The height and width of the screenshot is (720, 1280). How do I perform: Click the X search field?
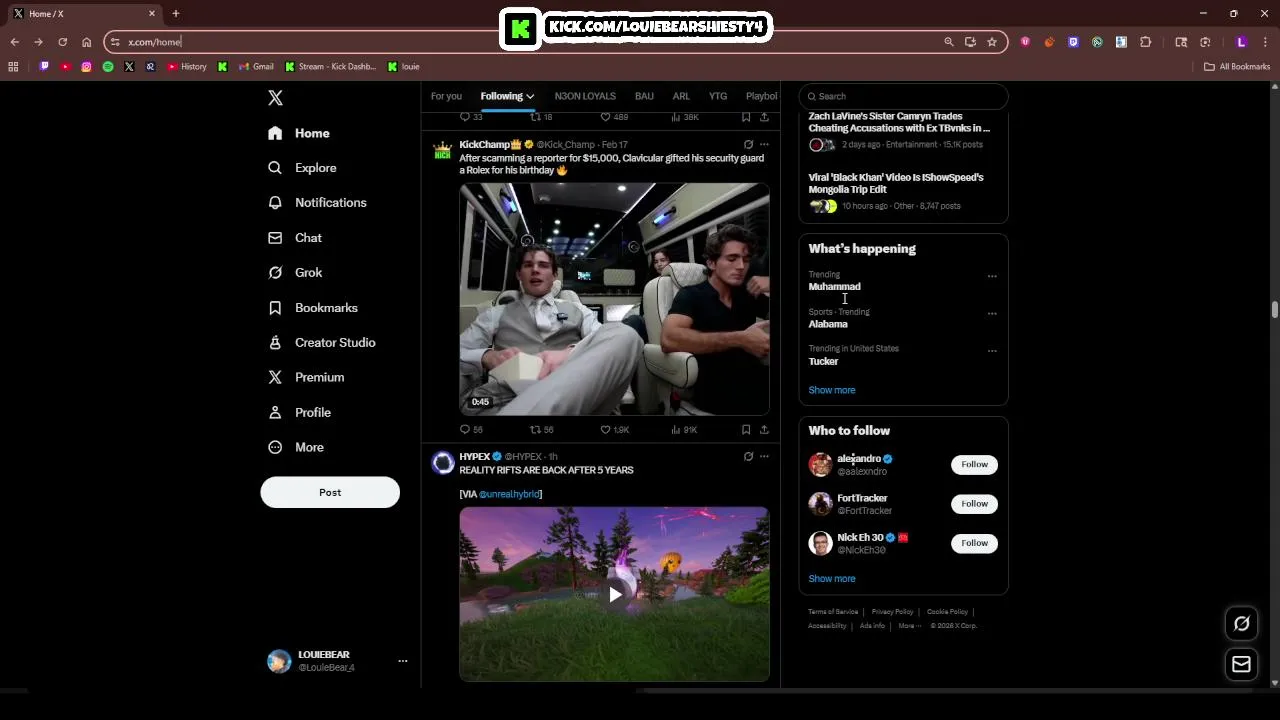tap(903, 96)
